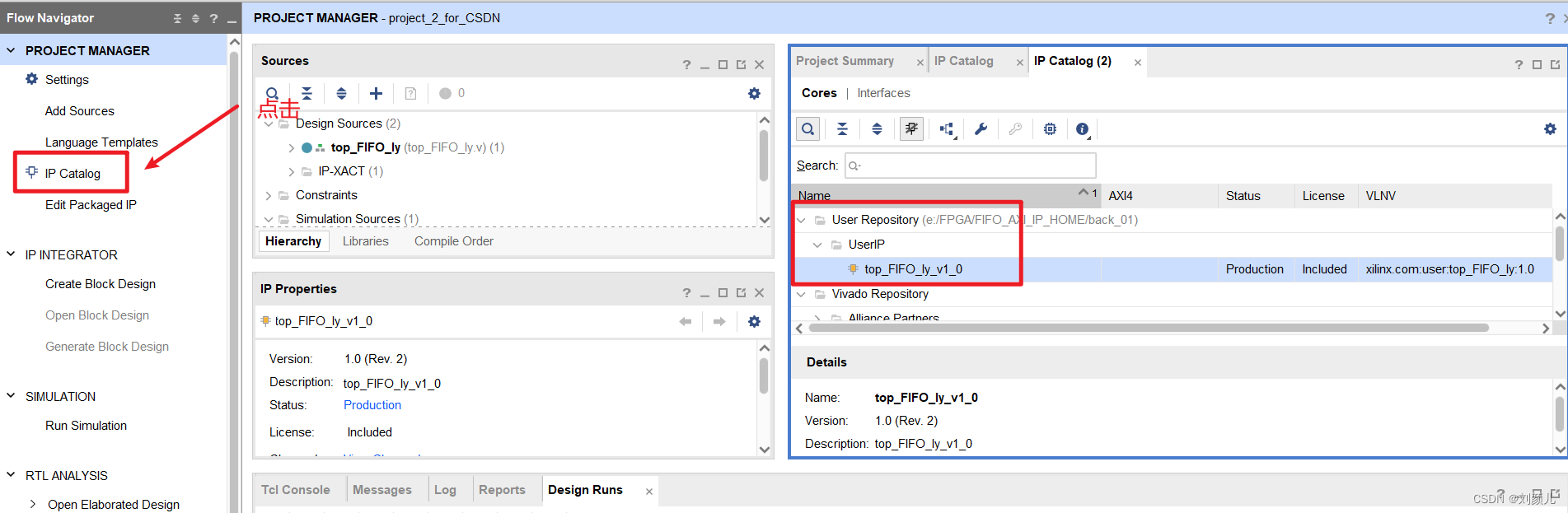Image resolution: width=1568 pixels, height=513 pixels.
Task: Switch to the Project Summary tab
Action: click(x=845, y=61)
